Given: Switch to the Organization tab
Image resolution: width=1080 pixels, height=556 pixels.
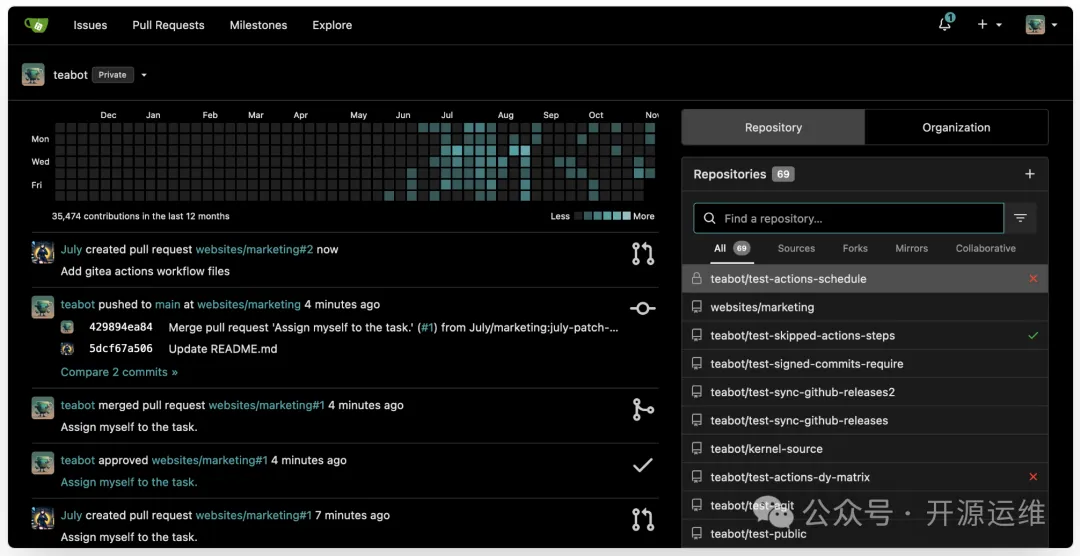Looking at the screenshot, I should click(956, 128).
